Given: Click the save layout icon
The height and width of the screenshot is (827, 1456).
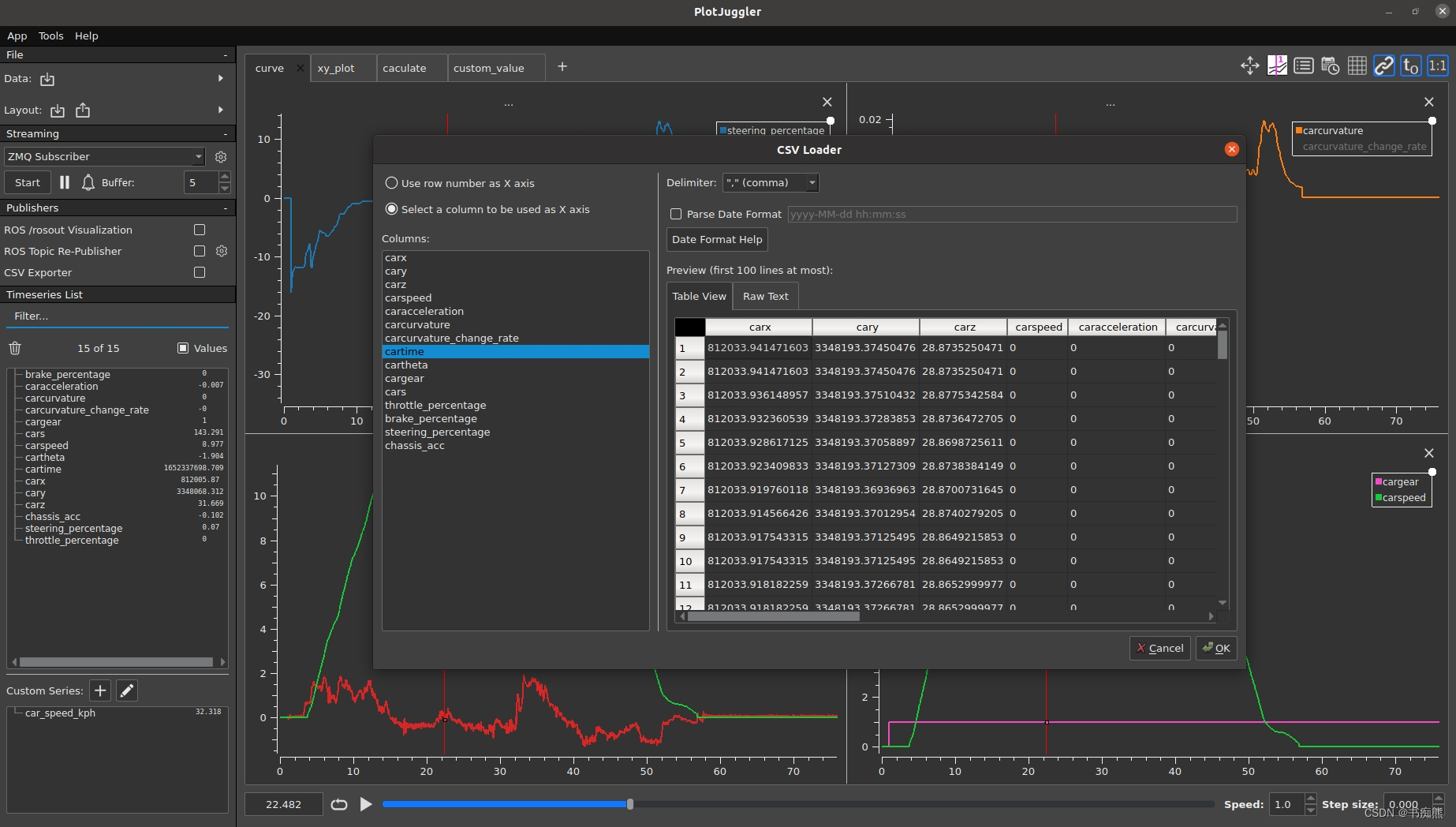Looking at the screenshot, I should [x=83, y=110].
